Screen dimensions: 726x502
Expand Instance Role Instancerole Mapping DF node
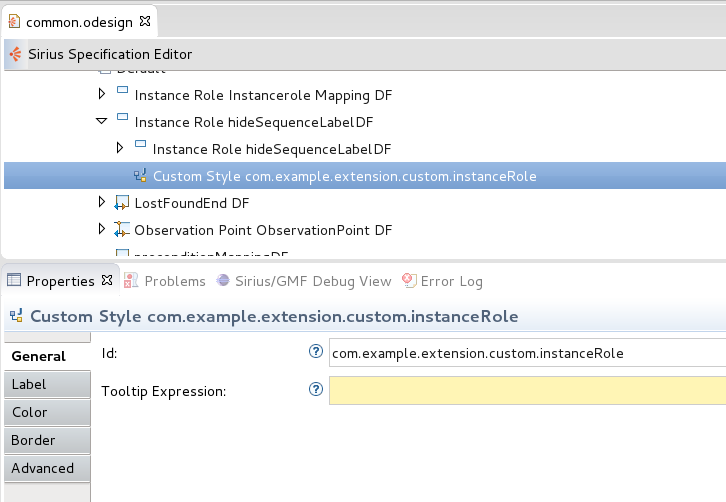[101, 95]
